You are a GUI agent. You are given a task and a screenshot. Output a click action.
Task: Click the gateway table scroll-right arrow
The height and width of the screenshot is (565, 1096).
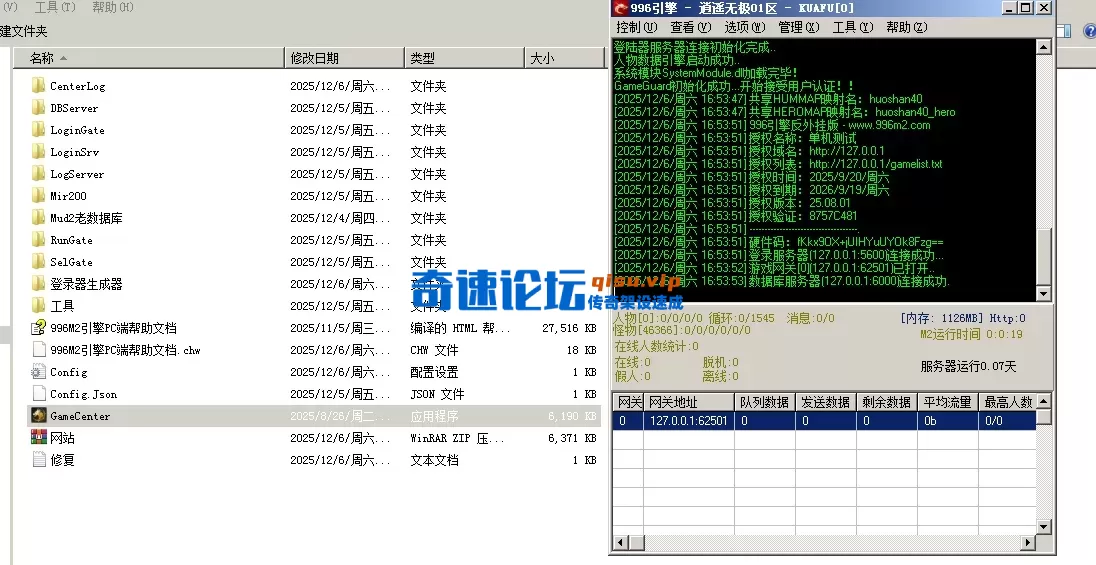1028,542
